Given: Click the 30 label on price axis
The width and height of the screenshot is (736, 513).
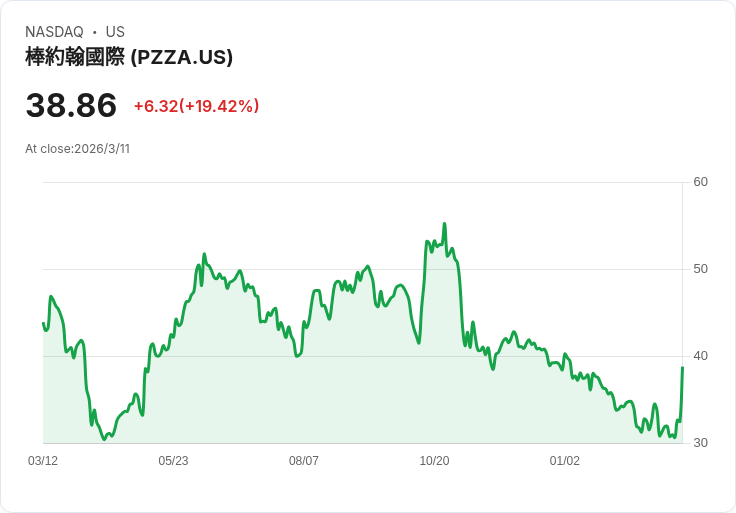Looking at the screenshot, I should click(700, 443).
